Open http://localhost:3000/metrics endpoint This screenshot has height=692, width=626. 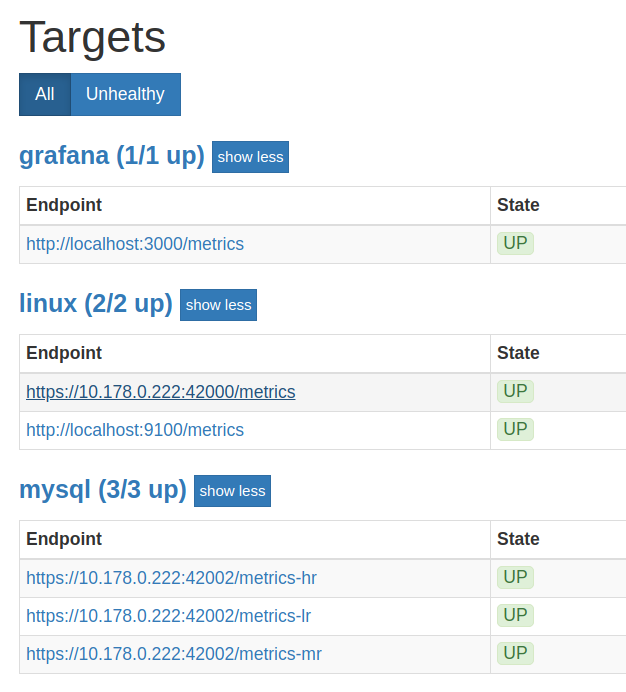135,244
